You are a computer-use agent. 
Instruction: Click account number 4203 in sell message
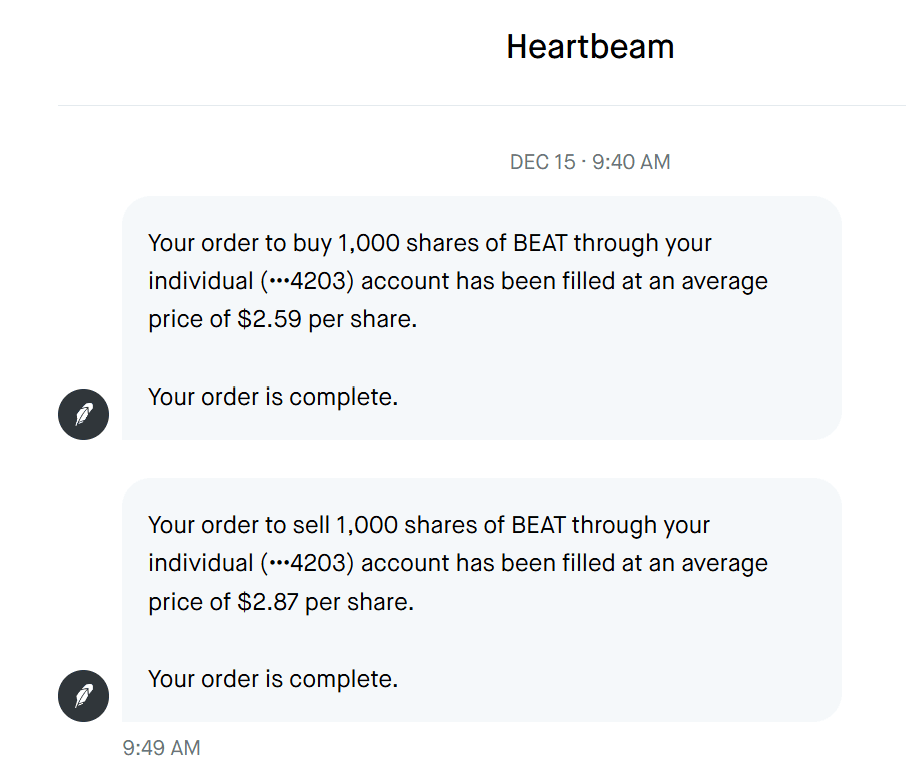pyautogui.click(x=319, y=564)
